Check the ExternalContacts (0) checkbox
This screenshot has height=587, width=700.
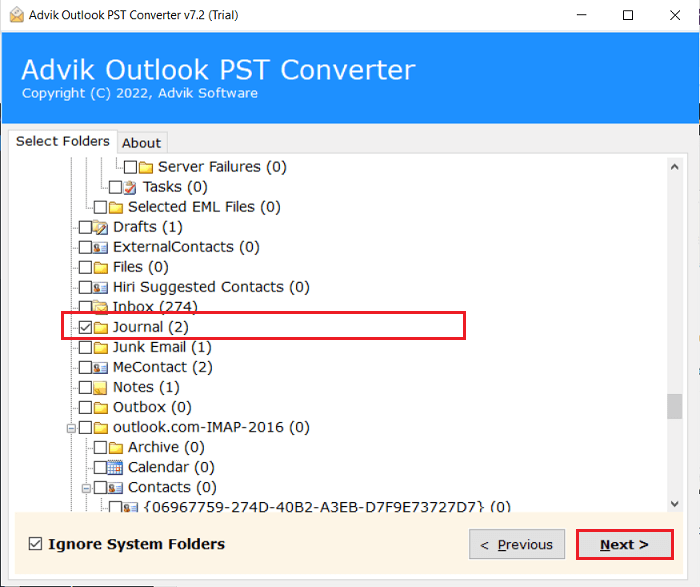click(x=85, y=248)
